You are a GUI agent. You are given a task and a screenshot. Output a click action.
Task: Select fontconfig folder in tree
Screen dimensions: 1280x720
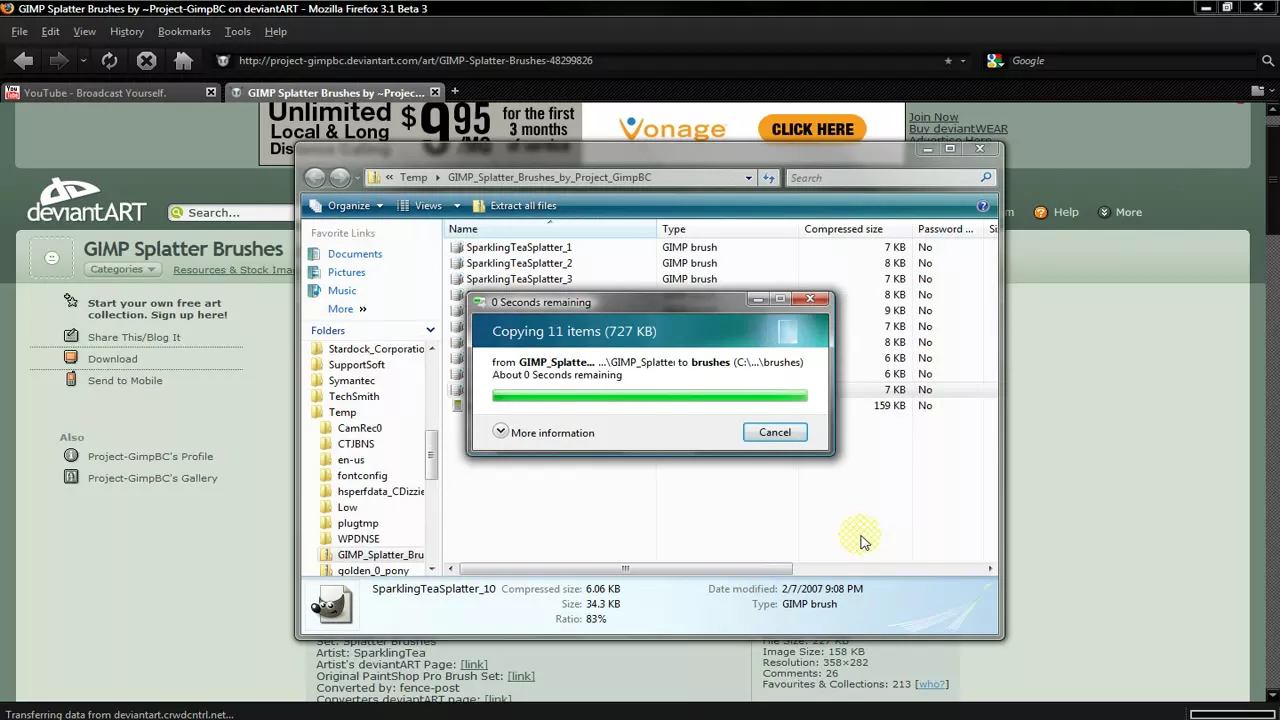tap(362, 476)
